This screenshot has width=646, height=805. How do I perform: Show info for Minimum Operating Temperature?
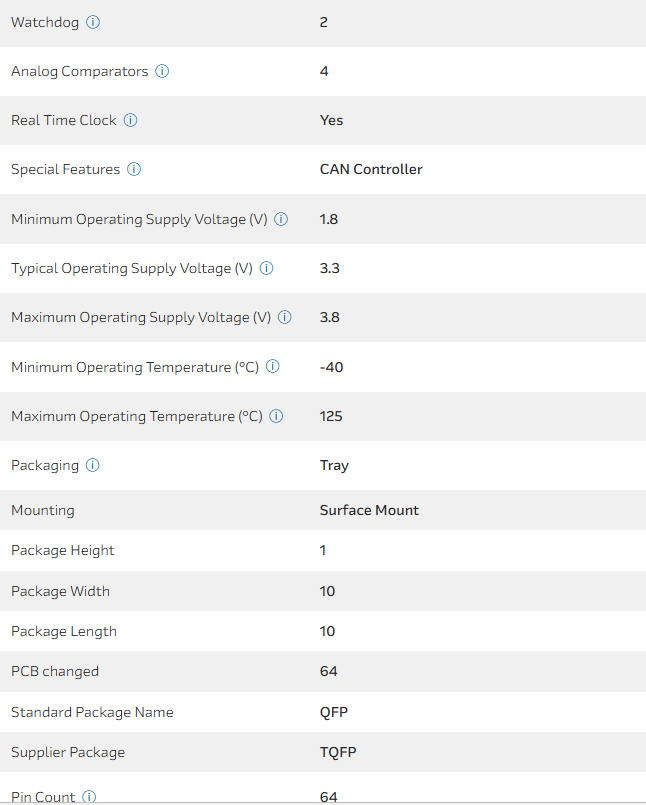(x=273, y=367)
